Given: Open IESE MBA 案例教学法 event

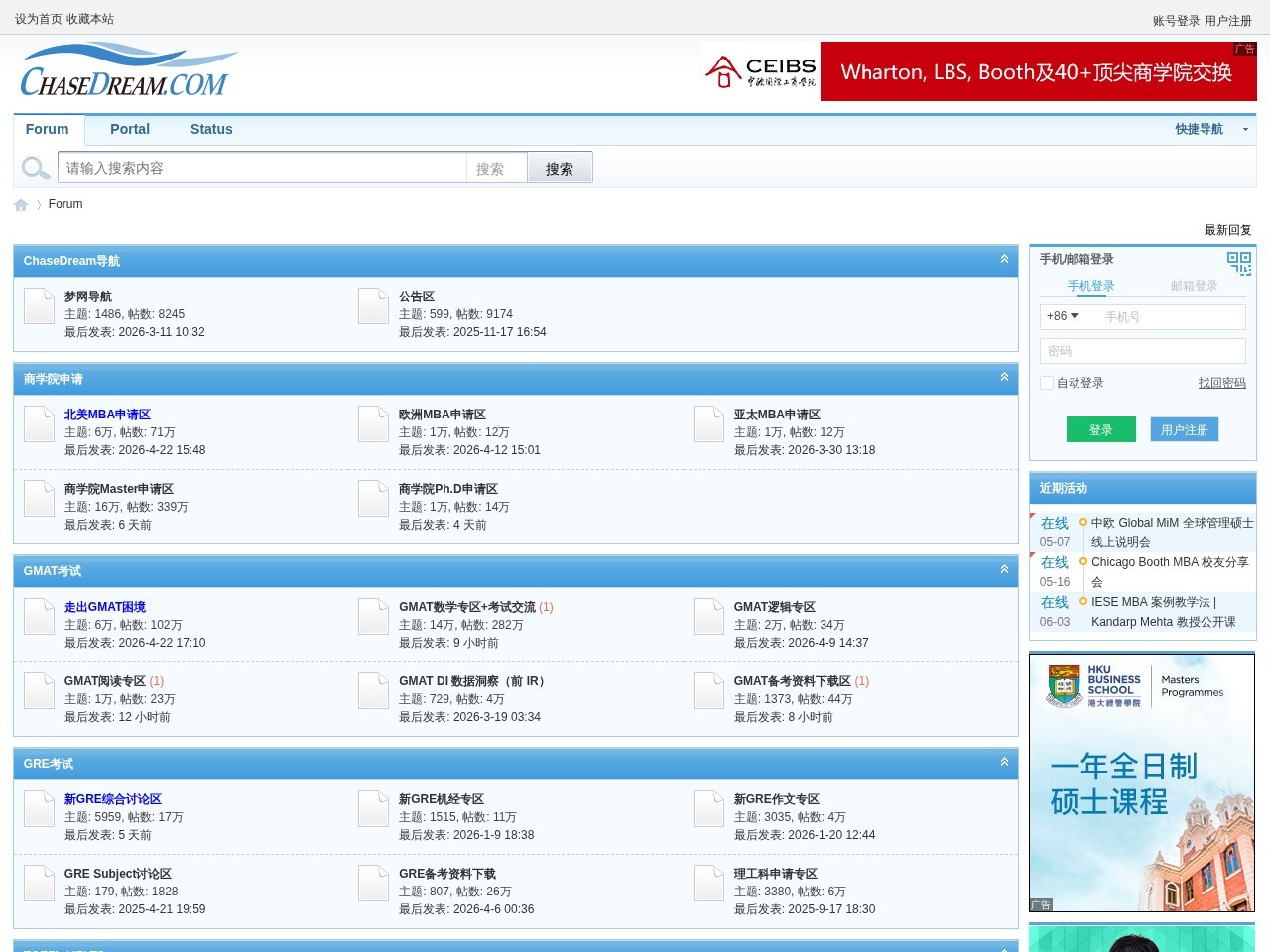Looking at the screenshot, I should point(1164,612).
